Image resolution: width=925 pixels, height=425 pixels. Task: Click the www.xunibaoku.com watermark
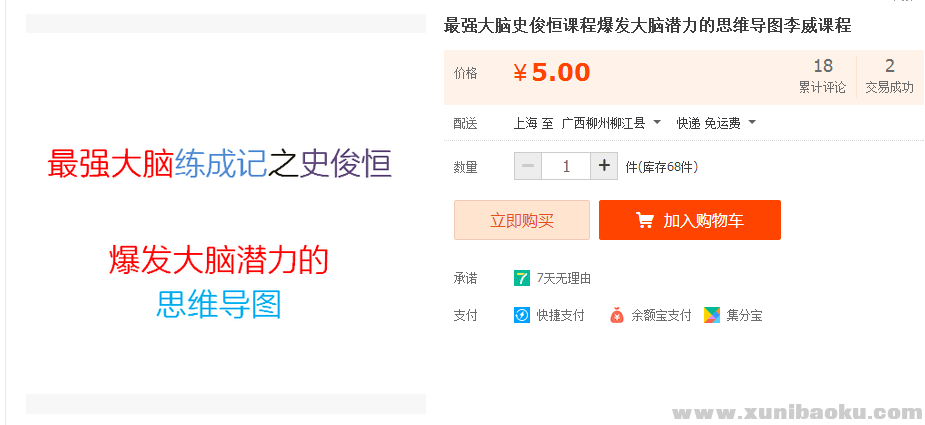tap(801, 412)
